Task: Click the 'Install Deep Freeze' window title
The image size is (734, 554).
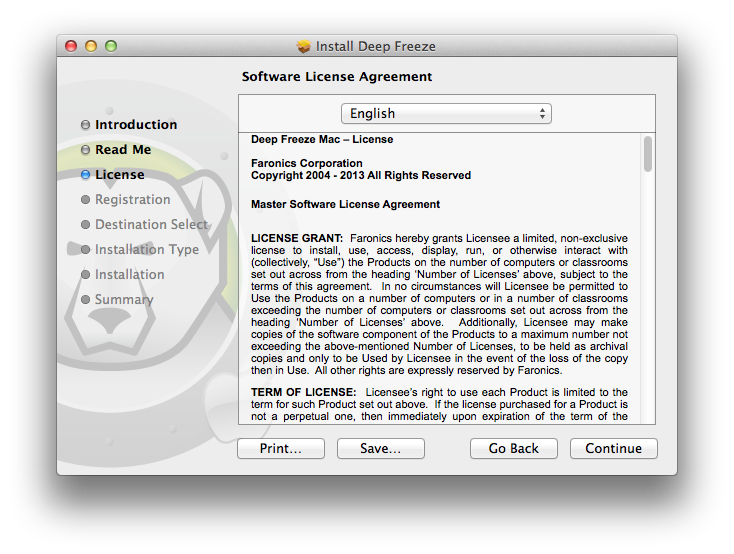Action: coord(375,46)
